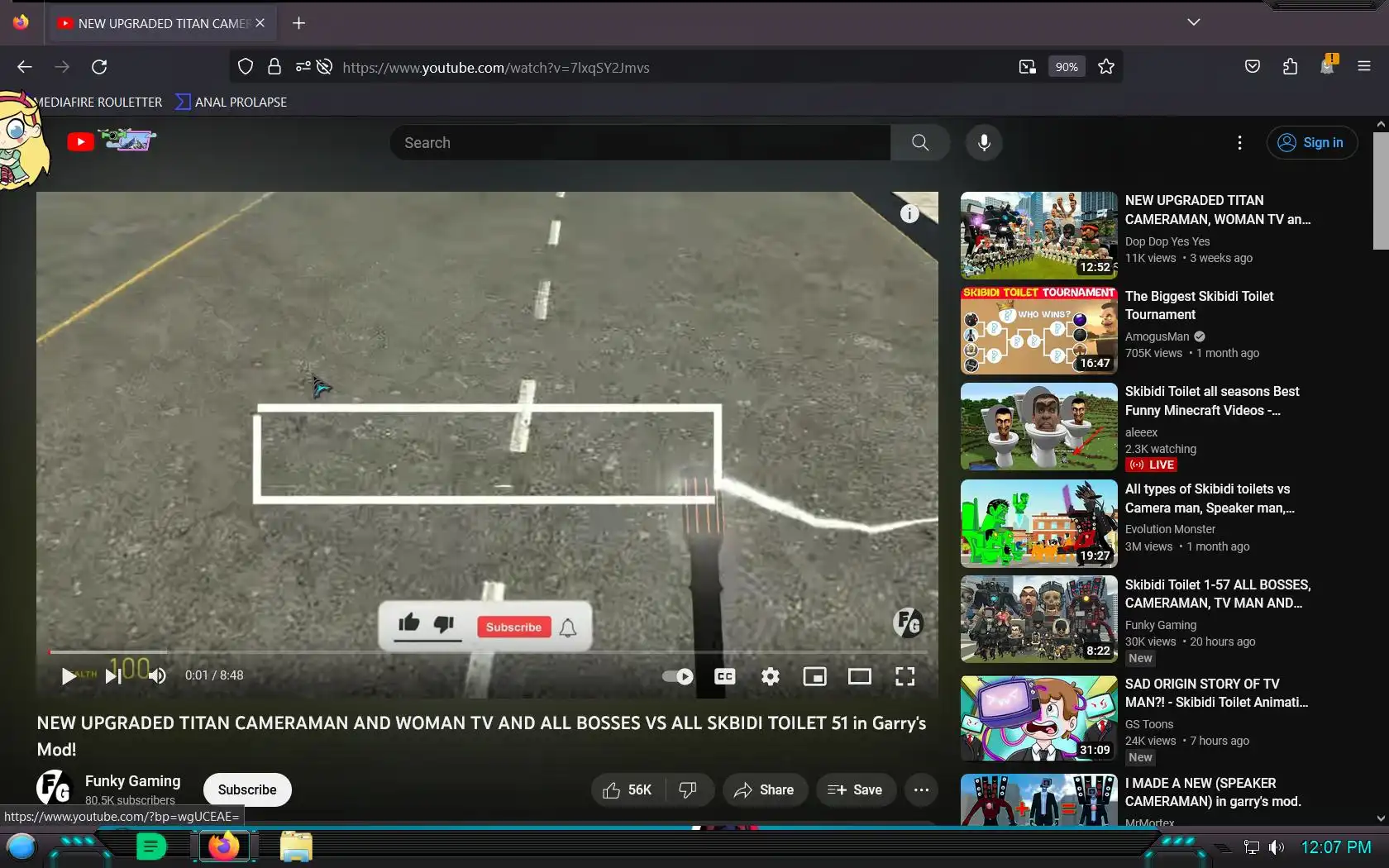Open SAD ORIGIN STORY OF TV MAN title
Image resolution: width=1389 pixels, height=868 pixels.
[1215, 693]
